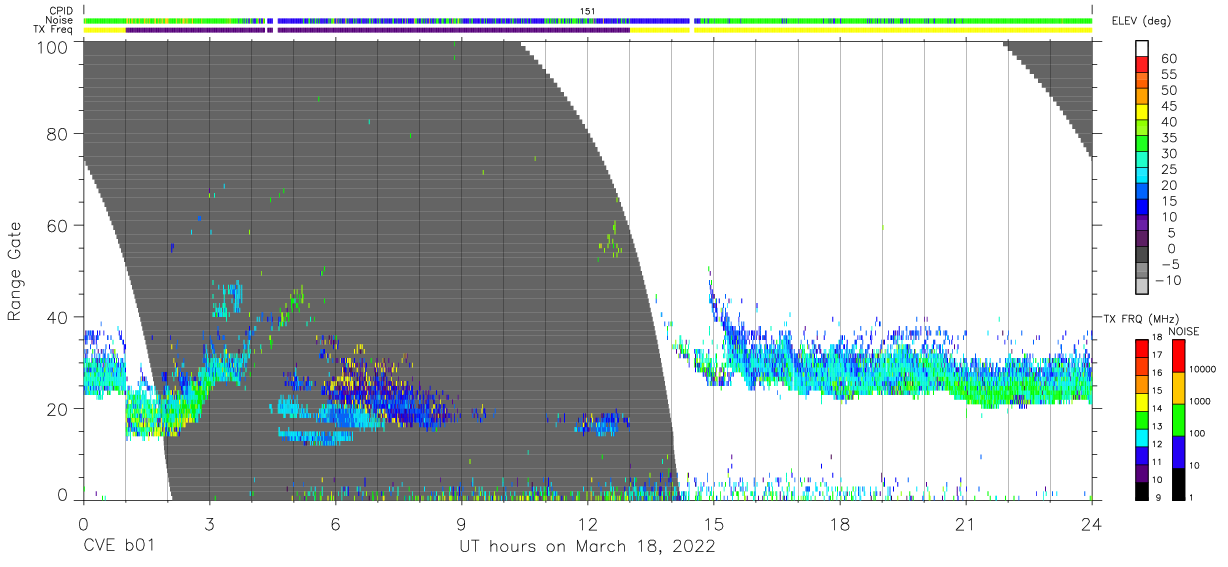Screen dimensions: 1228x567
Task: Select the white top cap of ELEV colorbar
Action: coord(1143,49)
